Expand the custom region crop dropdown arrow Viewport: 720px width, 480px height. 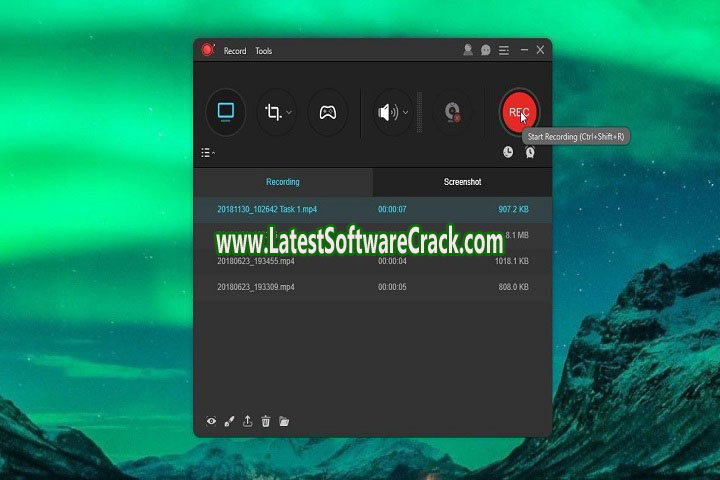290,112
